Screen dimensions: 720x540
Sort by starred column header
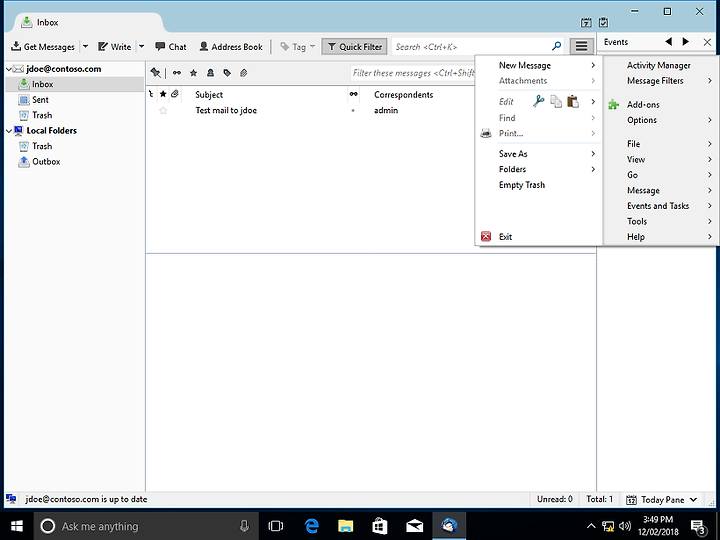point(163,94)
